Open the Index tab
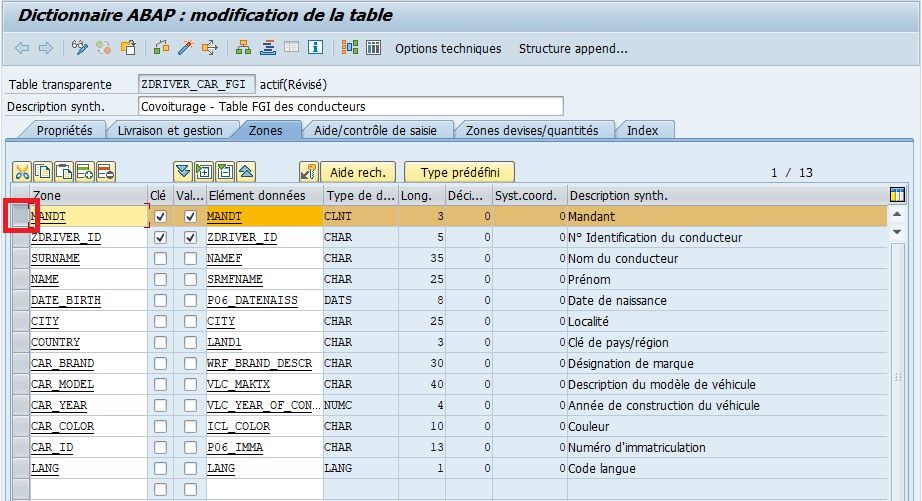 (x=642, y=131)
